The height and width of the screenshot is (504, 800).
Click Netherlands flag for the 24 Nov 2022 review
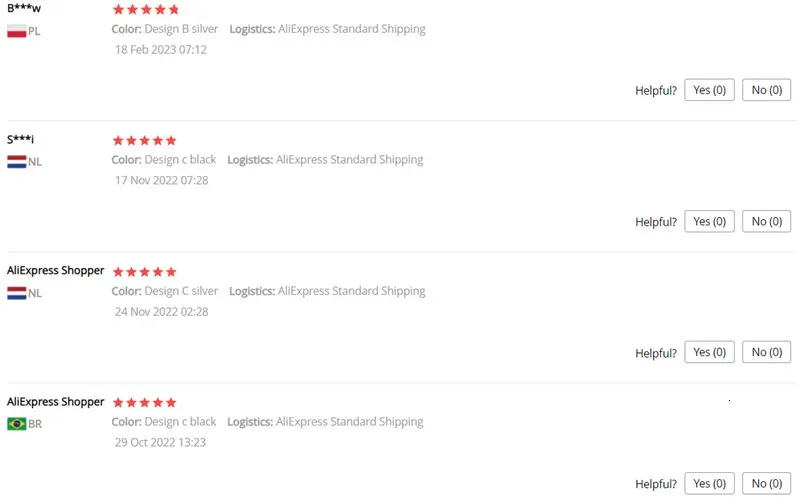pyautogui.click(x=16, y=293)
